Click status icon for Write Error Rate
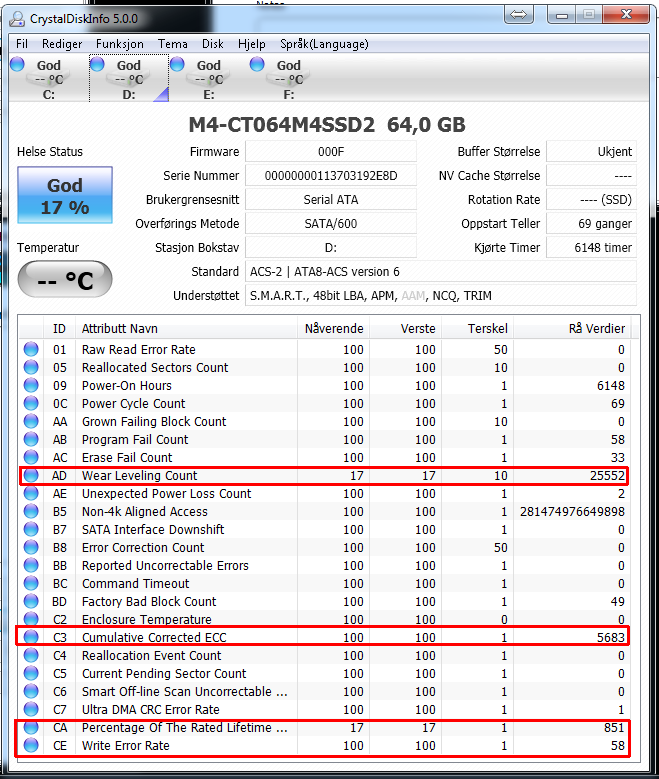 [x=31, y=745]
